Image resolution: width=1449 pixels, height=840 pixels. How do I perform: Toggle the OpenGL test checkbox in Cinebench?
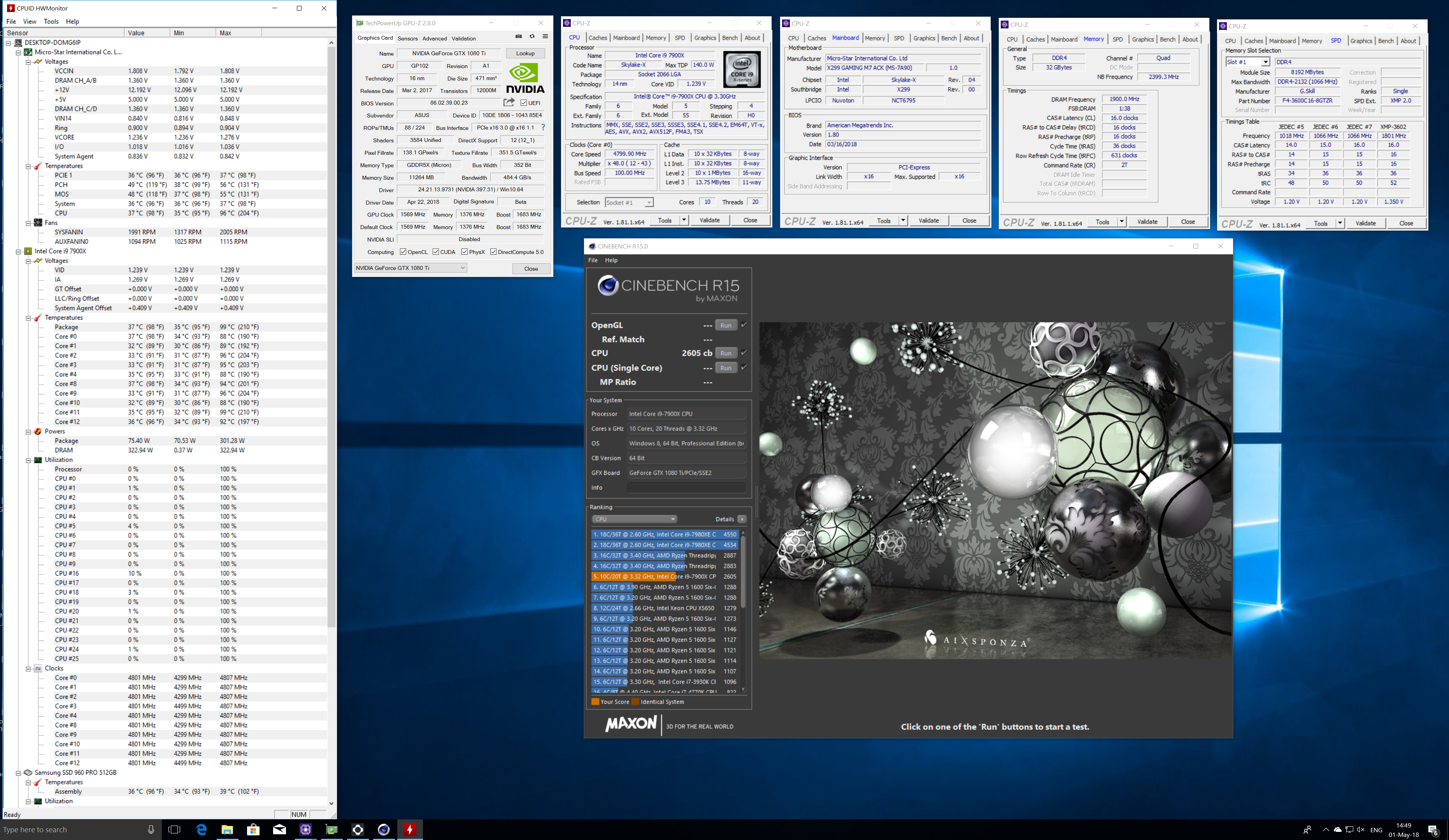click(744, 325)
